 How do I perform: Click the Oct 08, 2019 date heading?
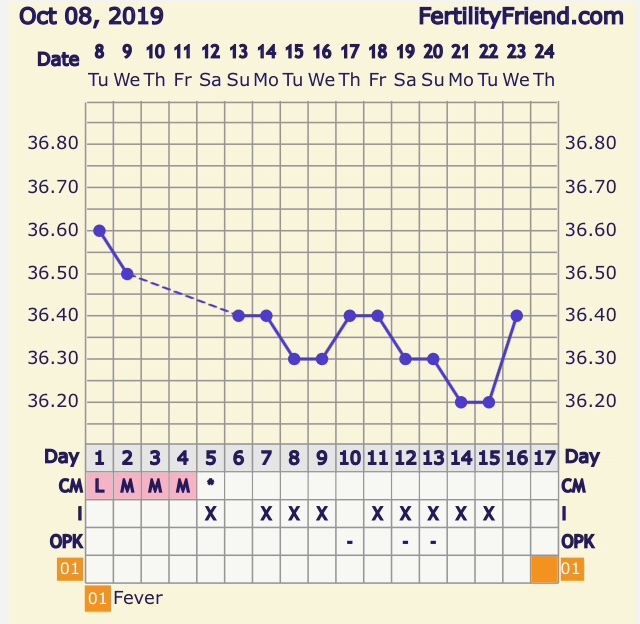tap(92, 16)
